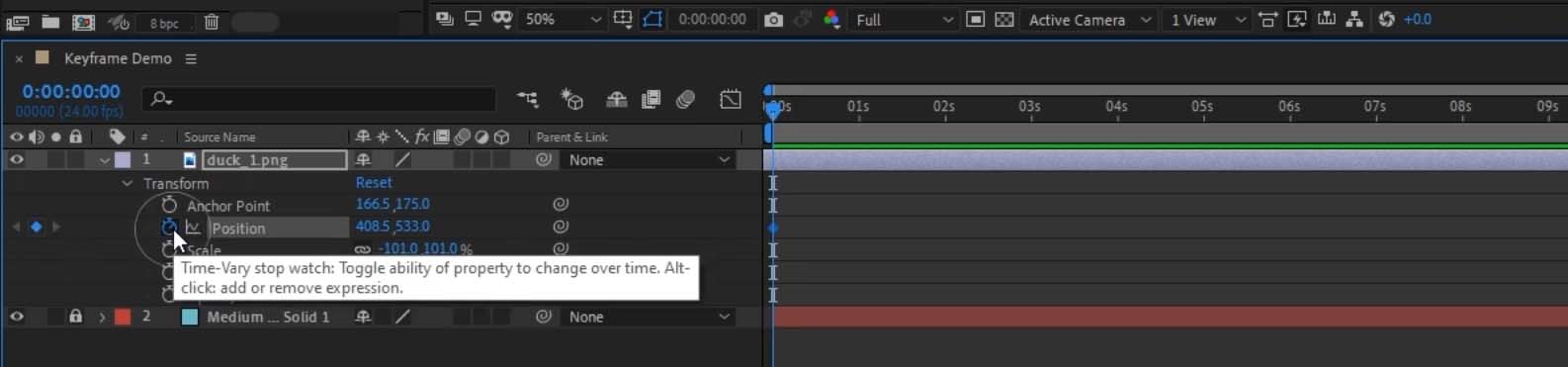Click the Reset transform link
The image size is (1568, 367).
click(374, 182)
